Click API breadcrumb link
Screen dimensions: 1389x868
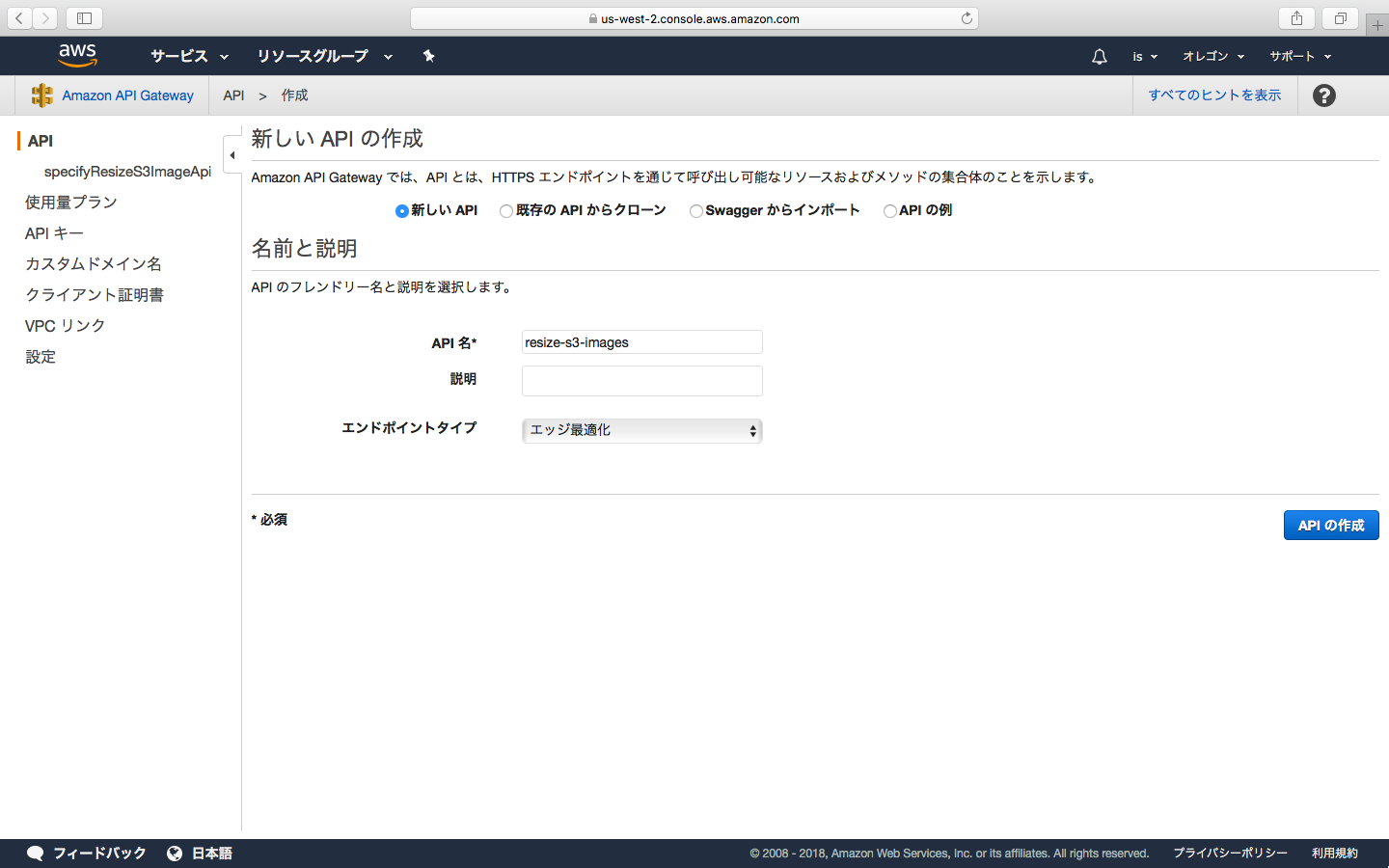[x=233, y=95]
